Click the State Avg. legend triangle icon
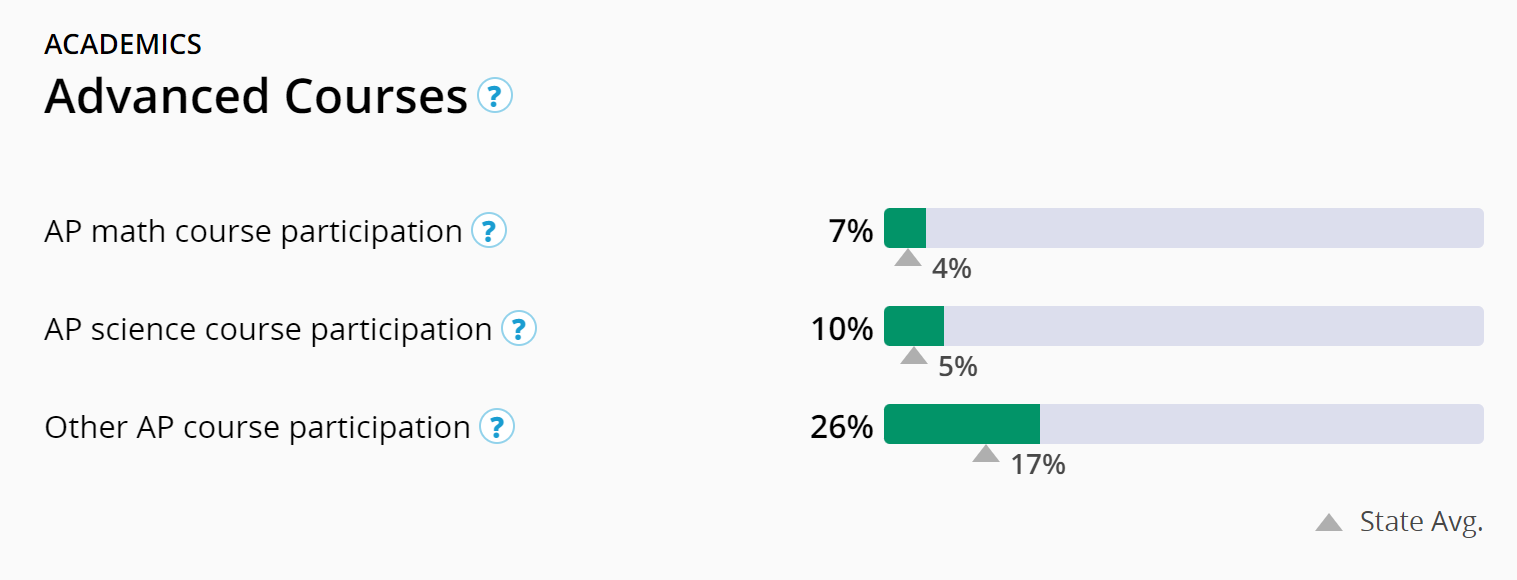1517x580 pixels. tap(1329, 522)
